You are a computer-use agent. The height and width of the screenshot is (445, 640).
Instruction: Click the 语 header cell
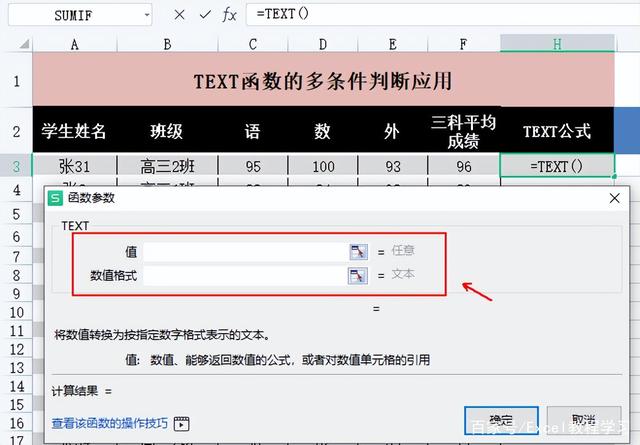click(x=253, y=131)
